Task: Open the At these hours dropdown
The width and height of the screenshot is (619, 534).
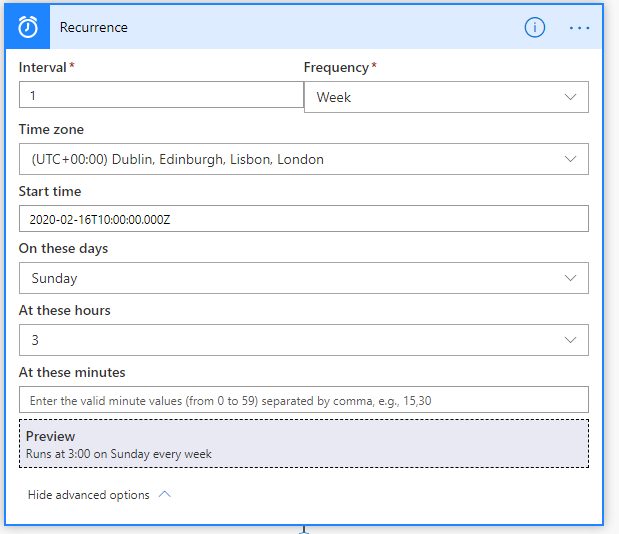Action: (x=304, y=340)
